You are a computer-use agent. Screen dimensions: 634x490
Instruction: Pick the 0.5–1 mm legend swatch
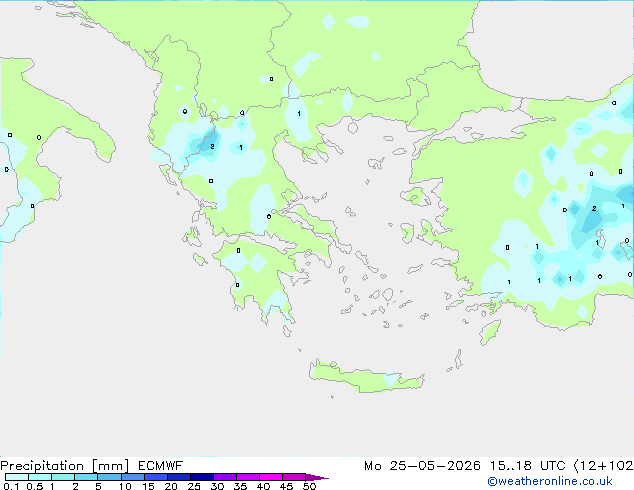click(x=40, y=477)
